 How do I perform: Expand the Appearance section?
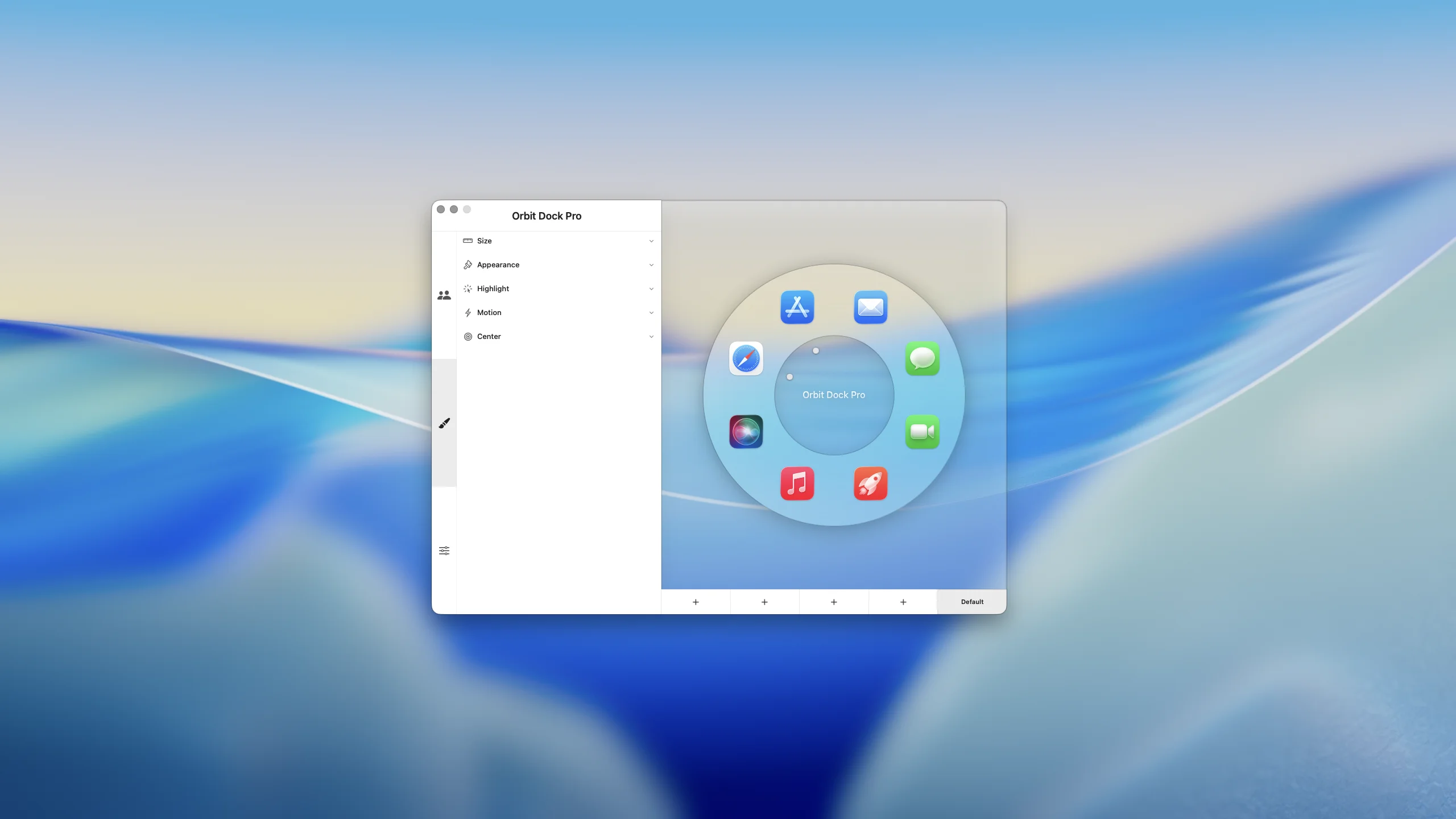tap(559, 264)
